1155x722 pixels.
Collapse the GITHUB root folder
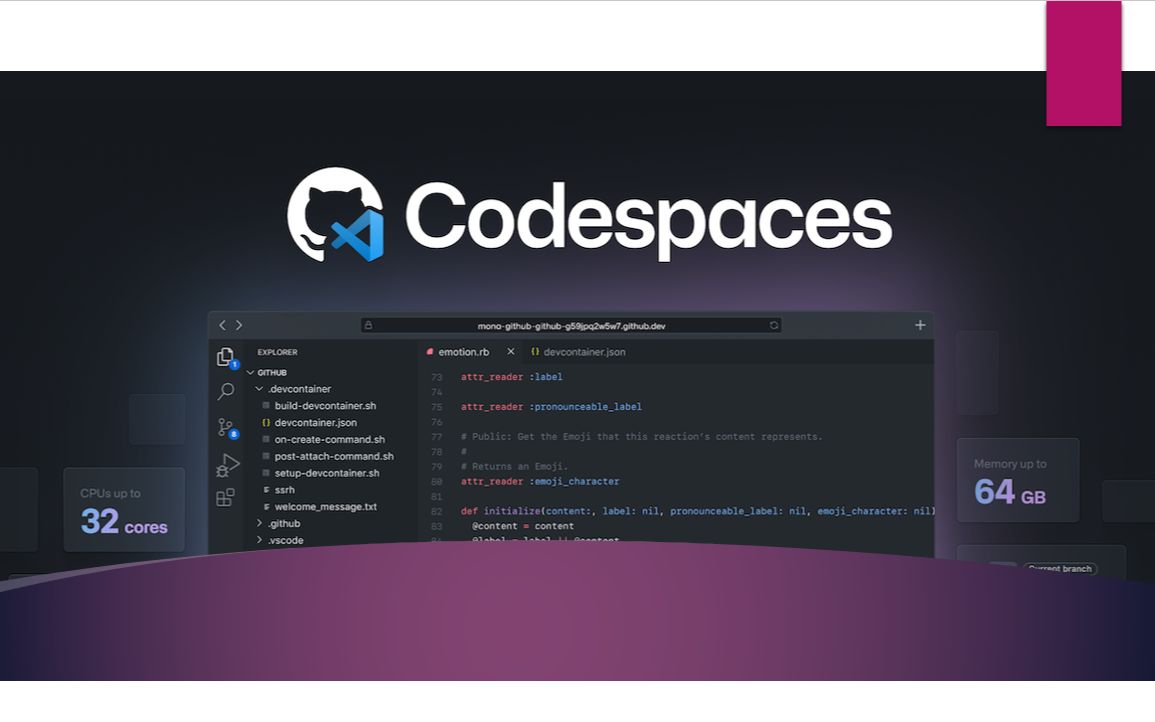(x=250, y=373)
